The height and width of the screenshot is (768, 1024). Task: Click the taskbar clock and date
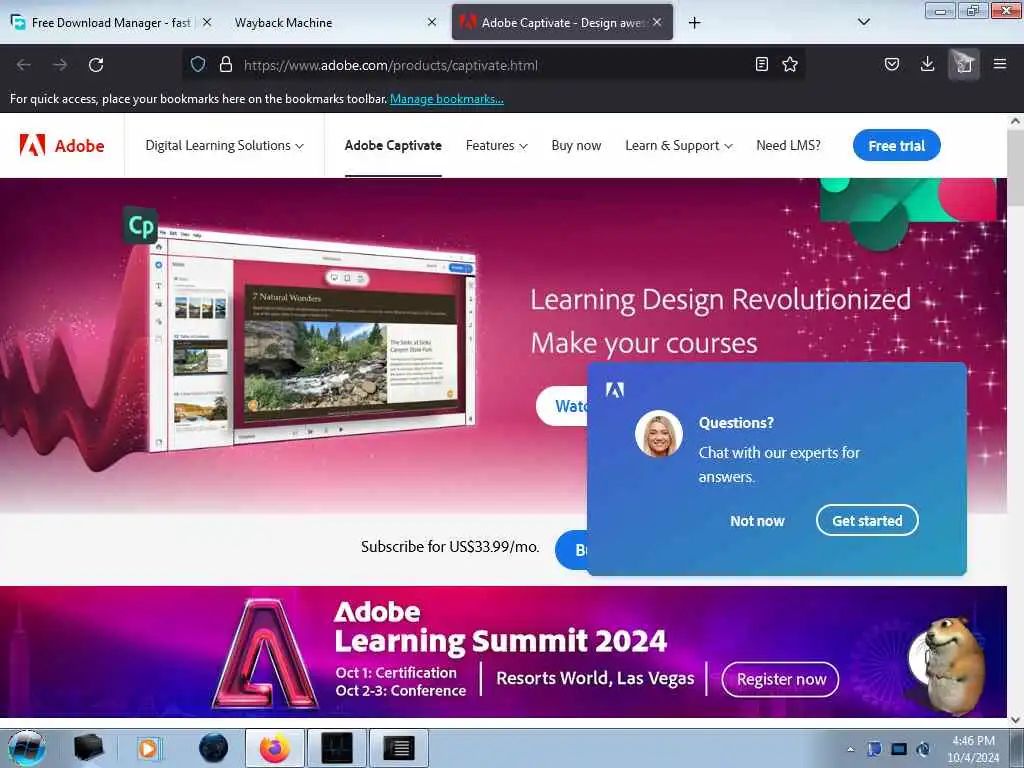973,749
